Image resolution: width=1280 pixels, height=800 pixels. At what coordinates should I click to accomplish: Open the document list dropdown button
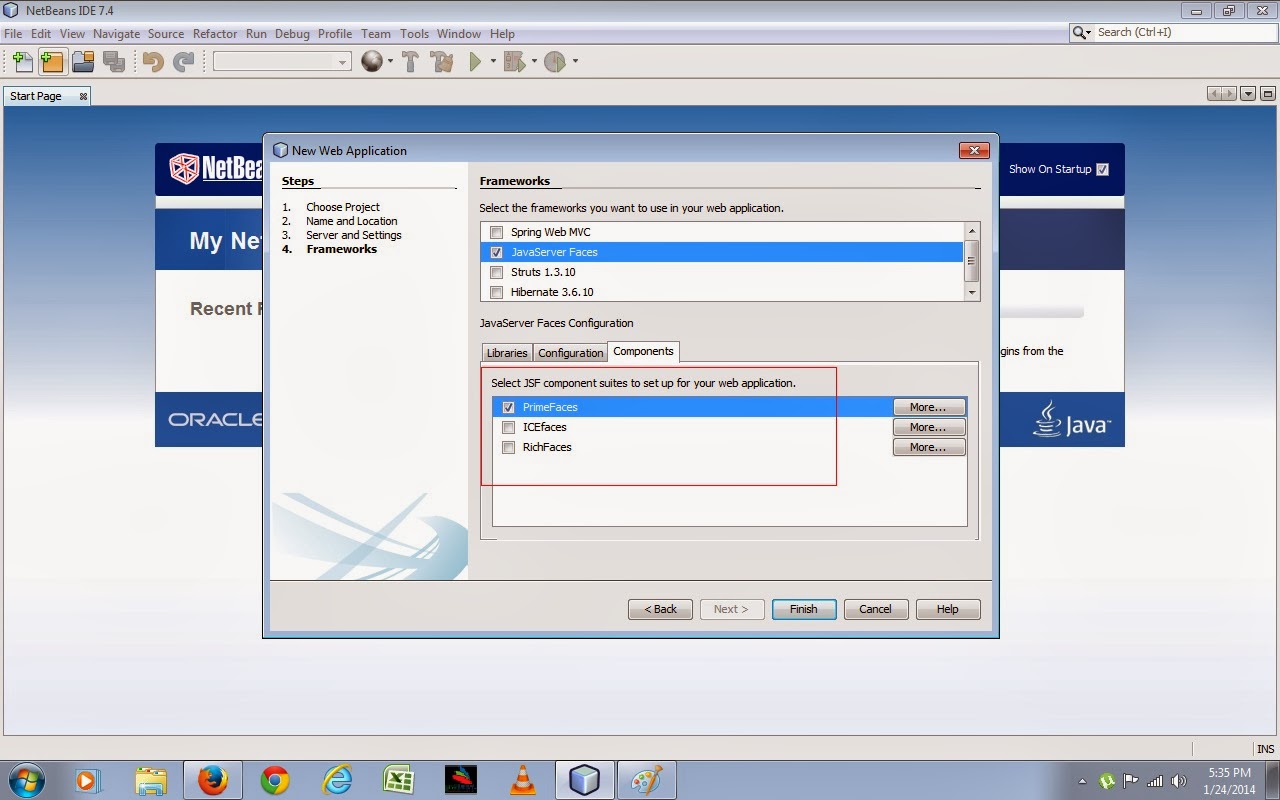(1247, 94)
